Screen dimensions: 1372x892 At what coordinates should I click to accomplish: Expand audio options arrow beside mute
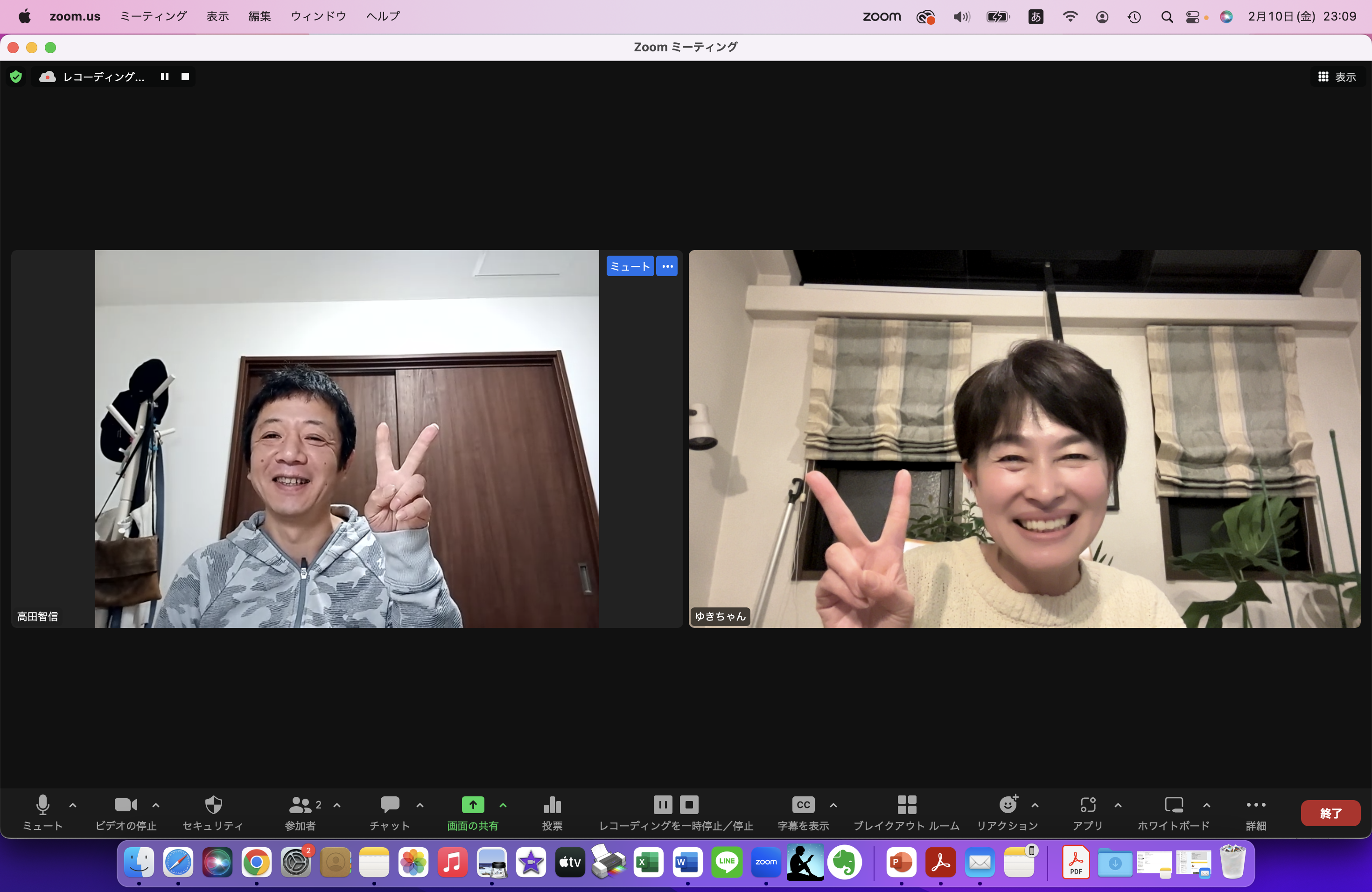[x=73, y=805]
